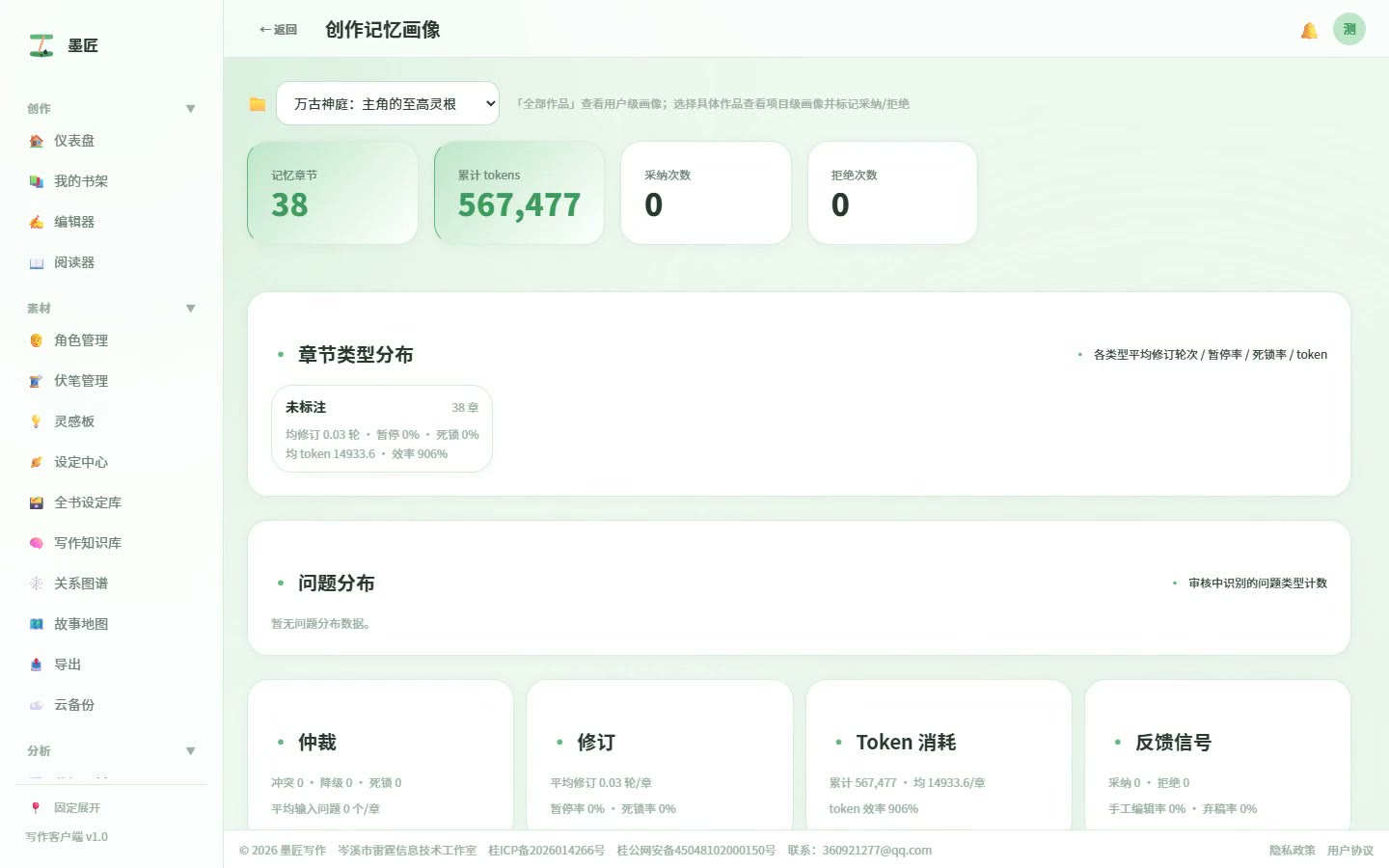
Task: Click the 桂公网安备45048102000150号 link
Action: 696,851
